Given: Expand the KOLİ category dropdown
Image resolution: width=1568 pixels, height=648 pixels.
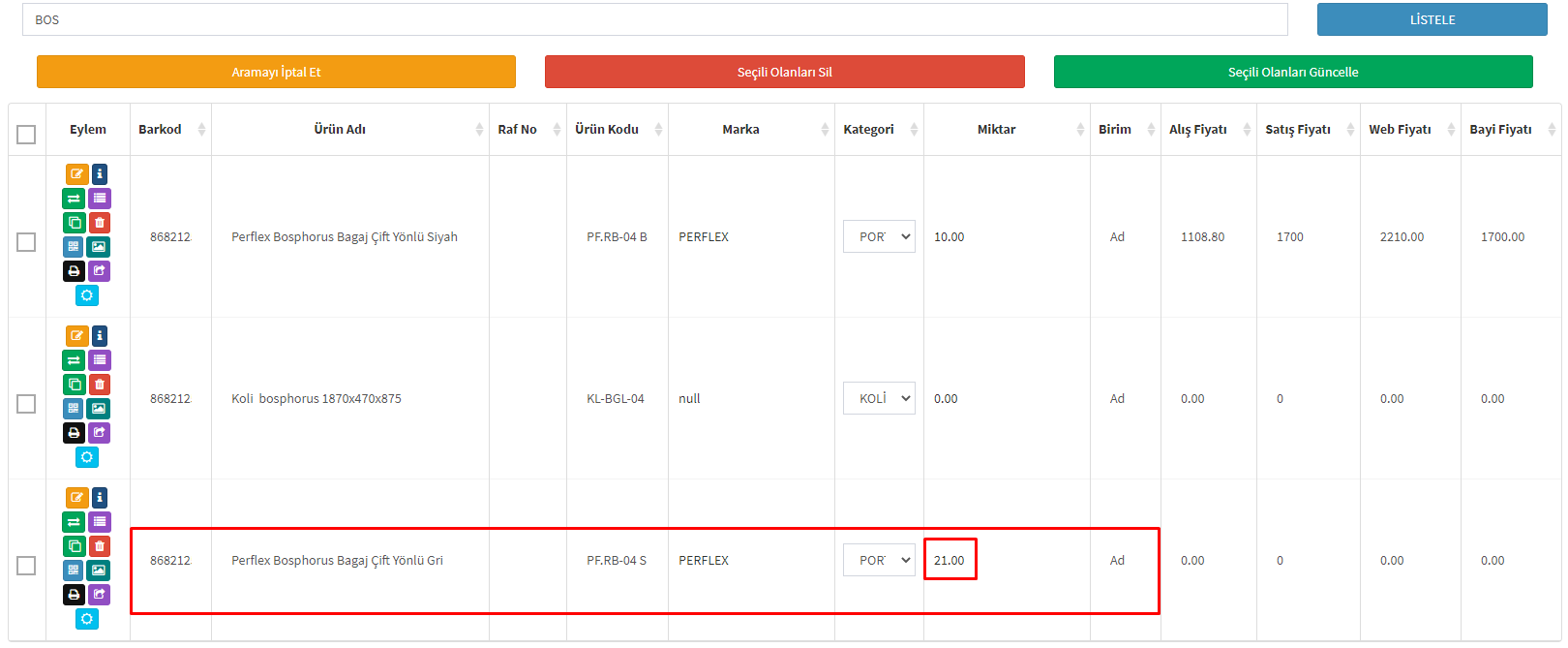Looking at the screenshot, I should tap(879, 398).
